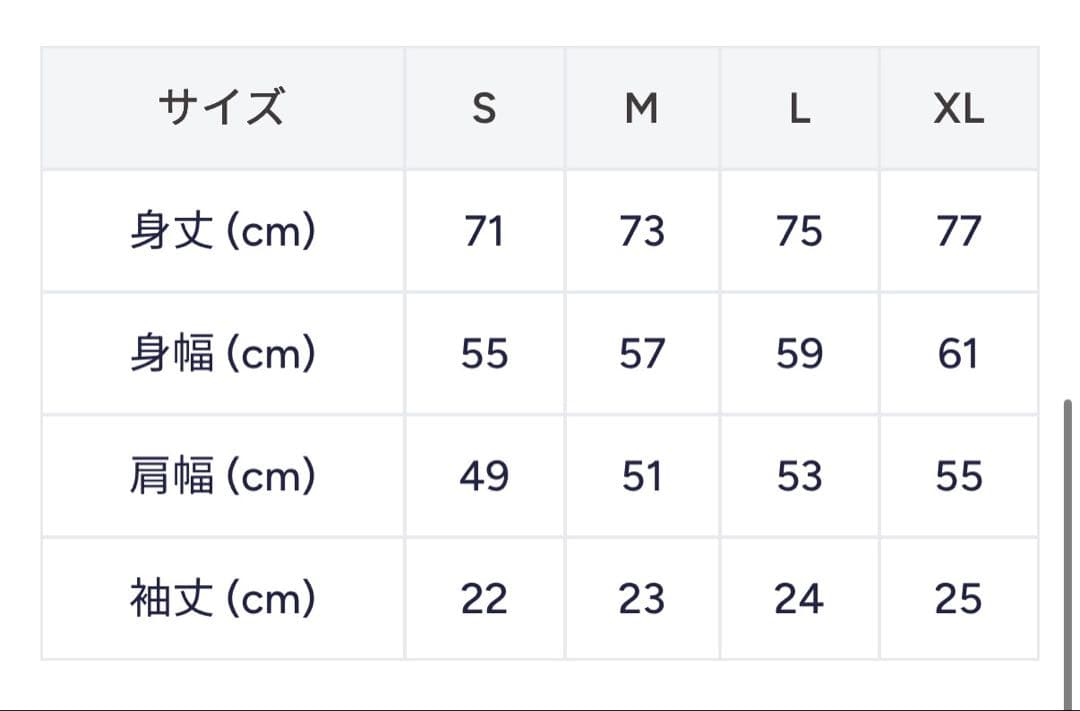This screenshot has width=1080, height=711.
Task: Click the S shoulder width value 49
Action: coord(484,476)
